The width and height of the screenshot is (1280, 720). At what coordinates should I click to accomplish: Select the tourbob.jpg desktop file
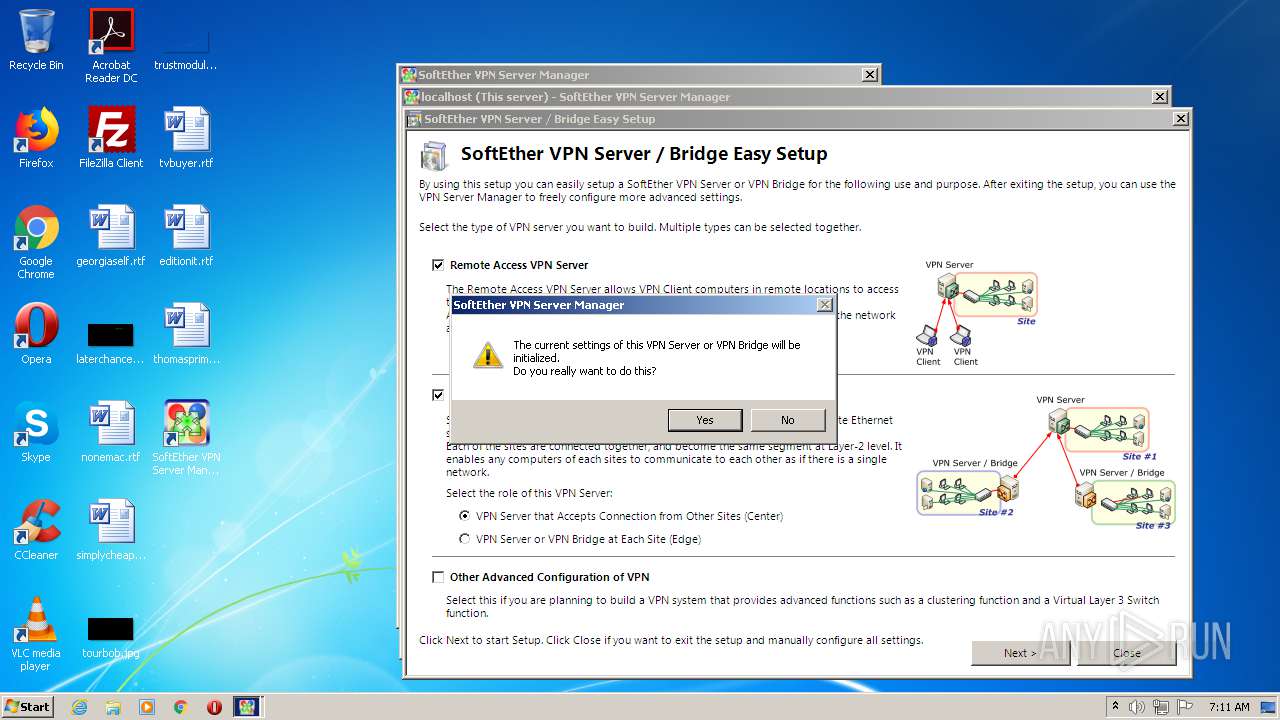coord(111,636)
